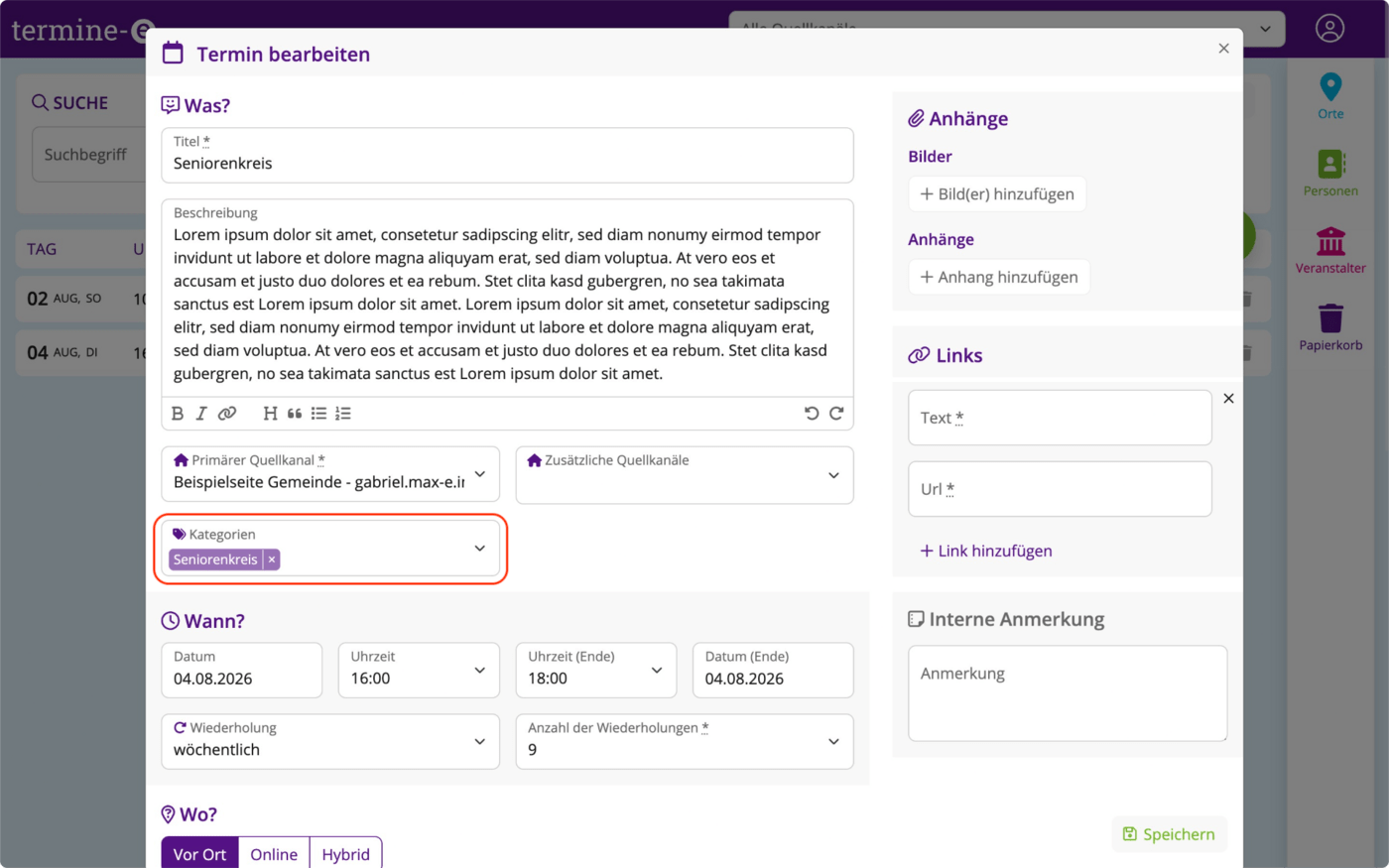The width and height of the screenshot is (1389, 868).
Task: Create a bulleted list in the description
Action: (318, 414)
